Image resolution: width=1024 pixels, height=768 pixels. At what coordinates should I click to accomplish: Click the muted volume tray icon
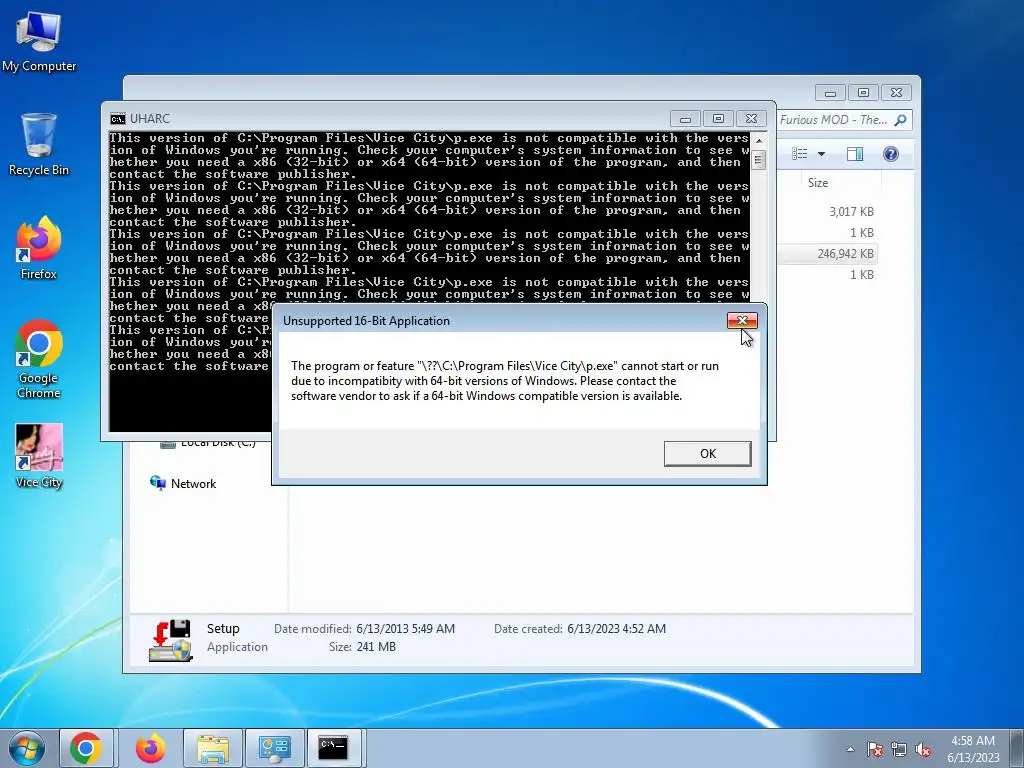[x=923, y=749]
